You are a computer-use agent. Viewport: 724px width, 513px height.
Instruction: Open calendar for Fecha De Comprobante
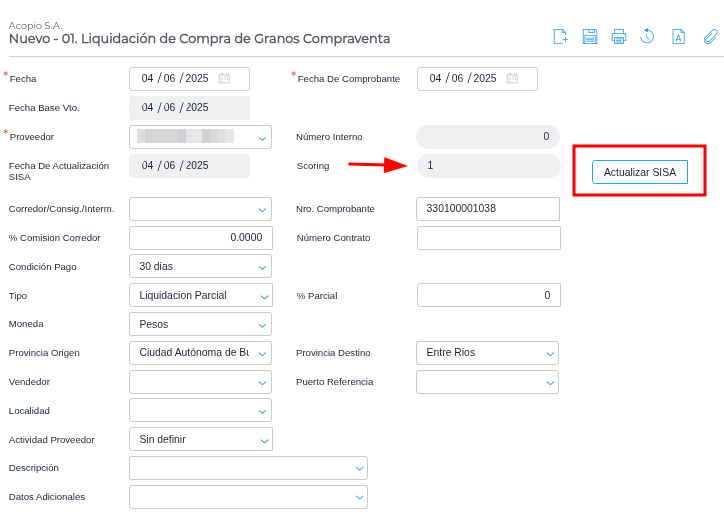pos(512,79)
